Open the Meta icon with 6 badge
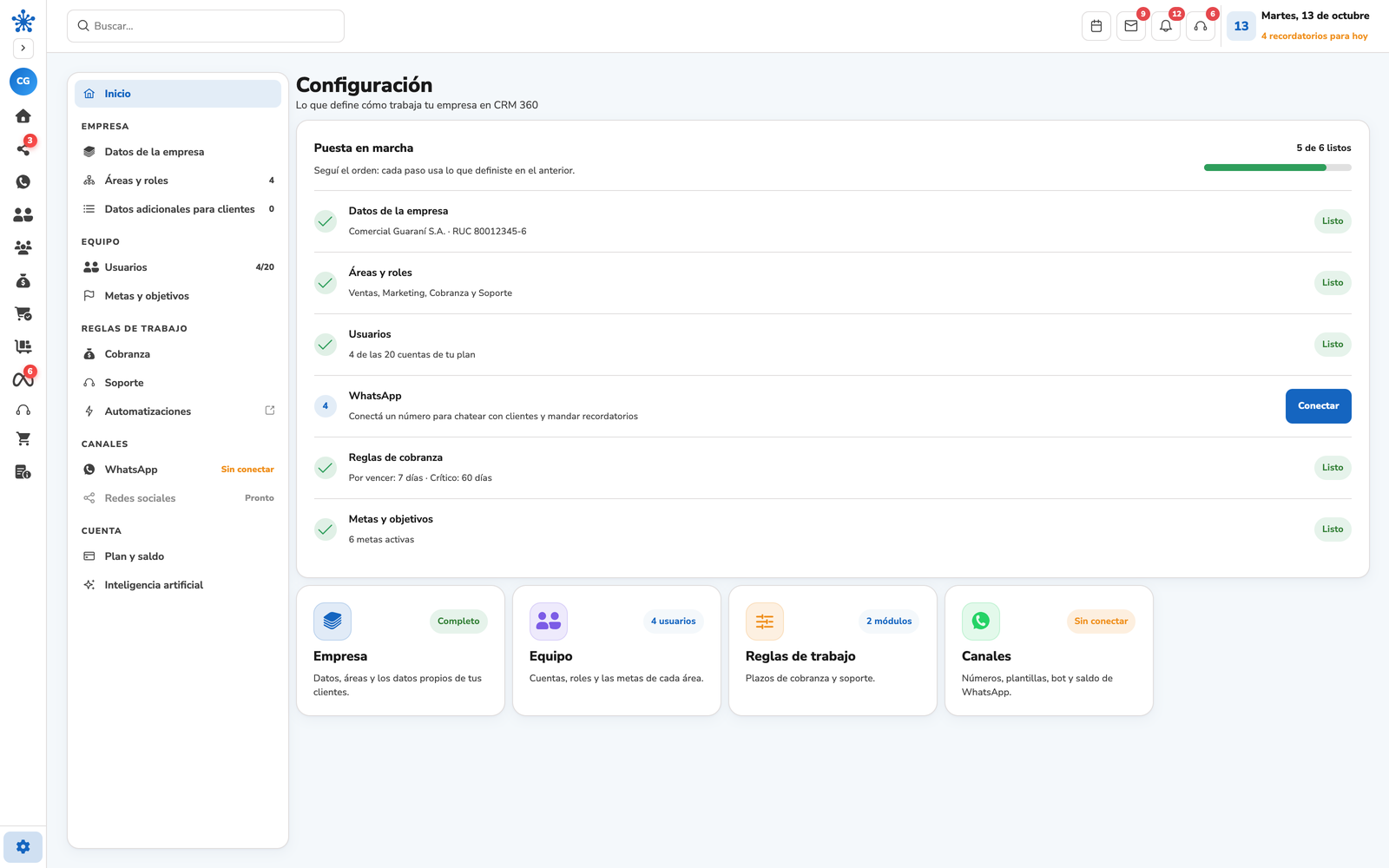 [x=23, y=379]
